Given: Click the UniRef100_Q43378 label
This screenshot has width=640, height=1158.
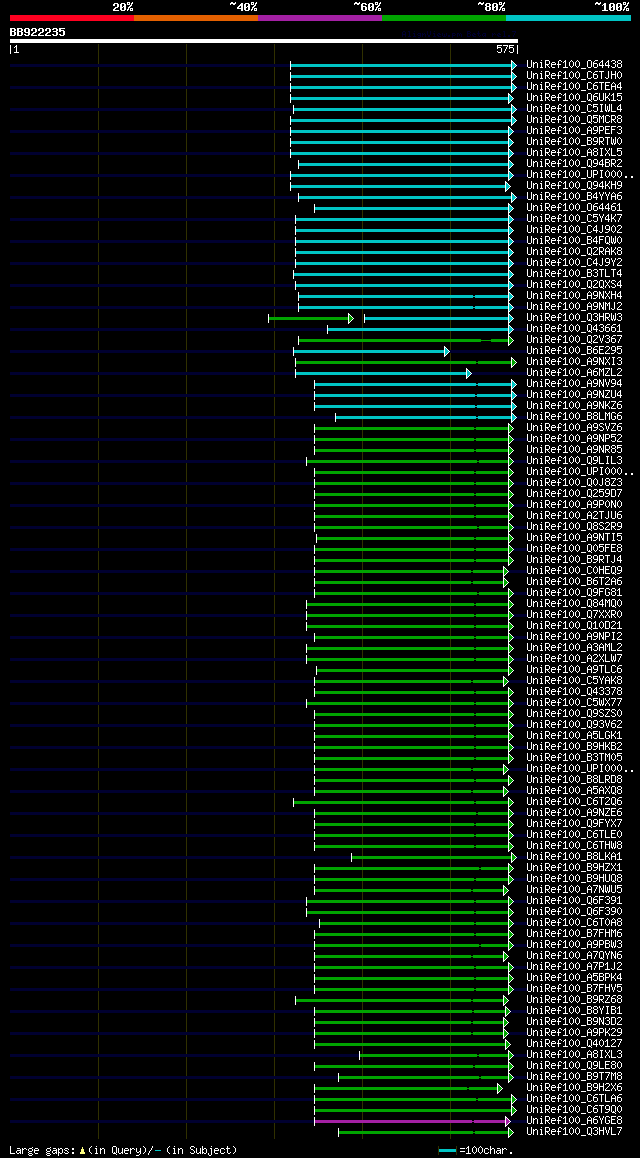Looking at the screenshot, I should point(574,692).
